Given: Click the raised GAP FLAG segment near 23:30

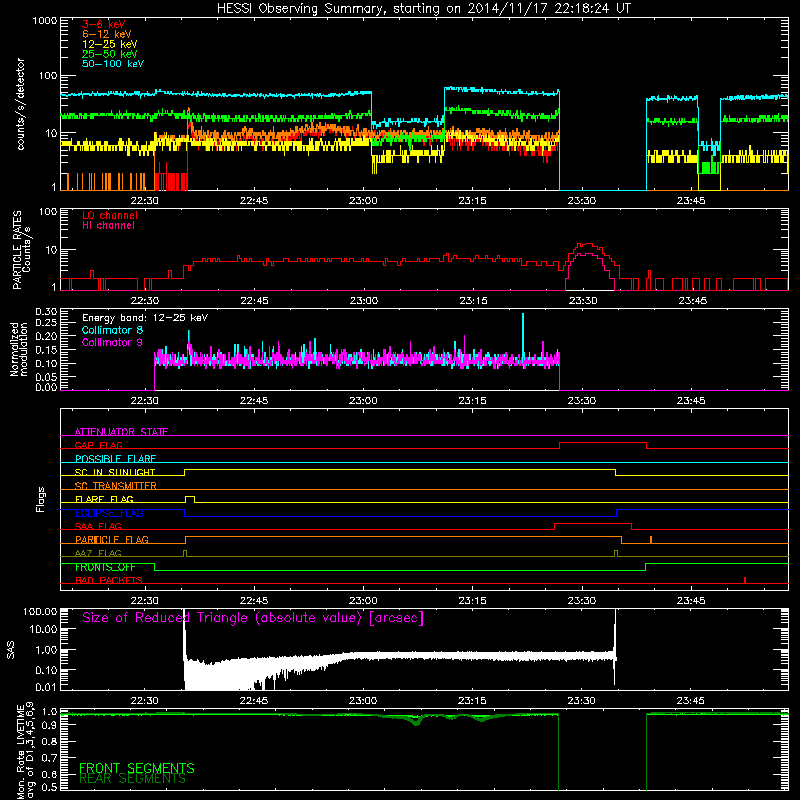Looking at the screenshot, I should (603, 443).
